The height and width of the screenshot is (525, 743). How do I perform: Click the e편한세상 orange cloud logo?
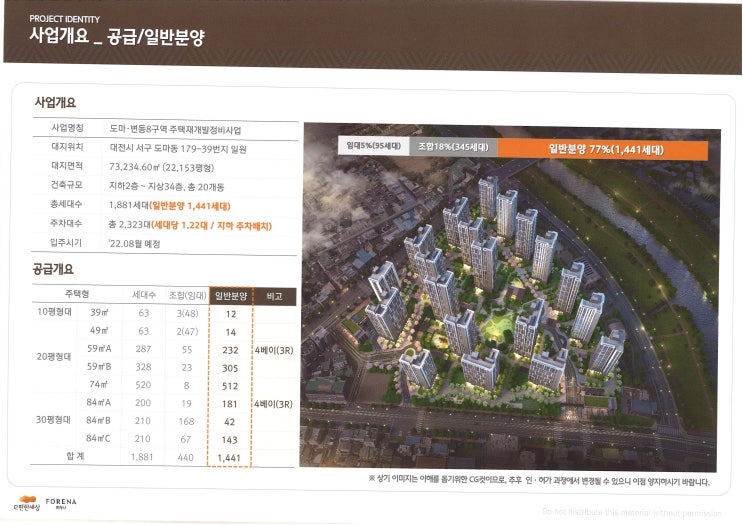coord(27,503)
